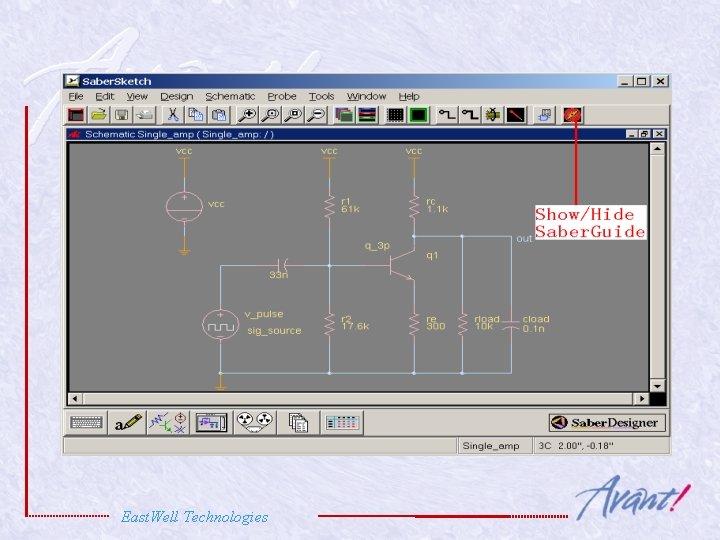Save the schematic with the floppy disk icon

pos(122,115)
